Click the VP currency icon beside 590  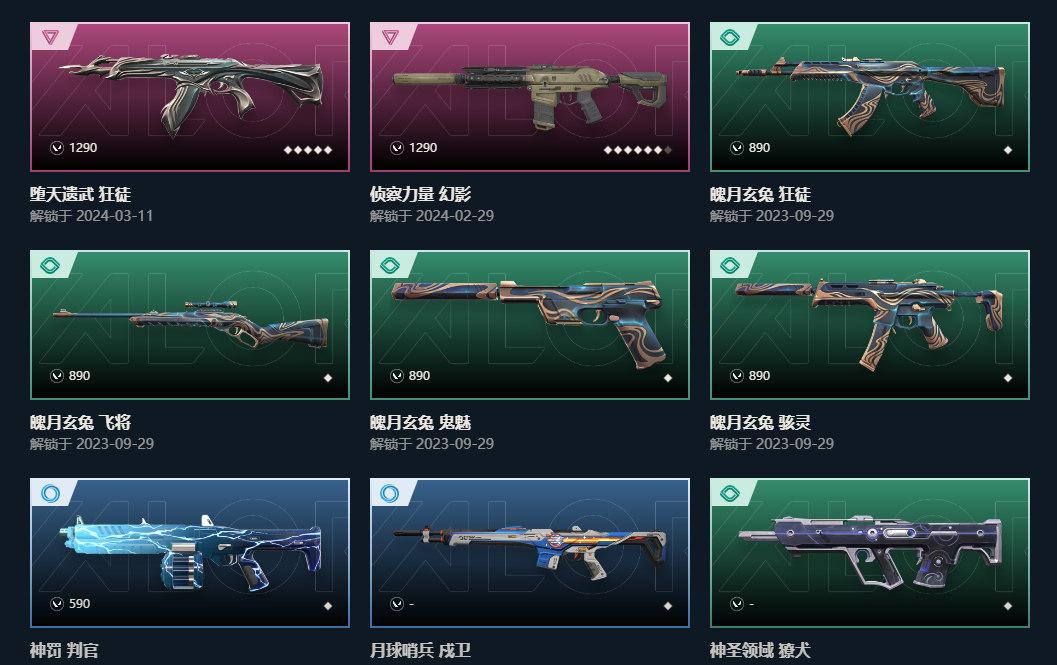tap(57, 604)
